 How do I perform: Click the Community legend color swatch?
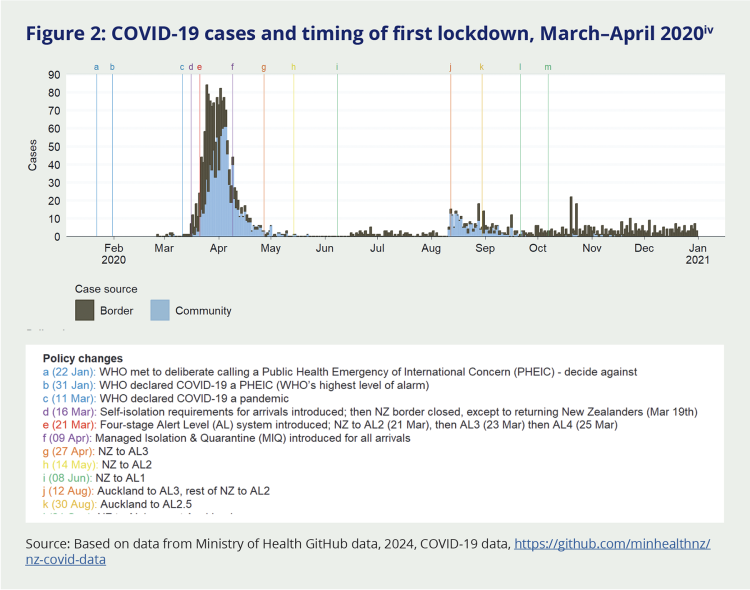click(160, 310)
